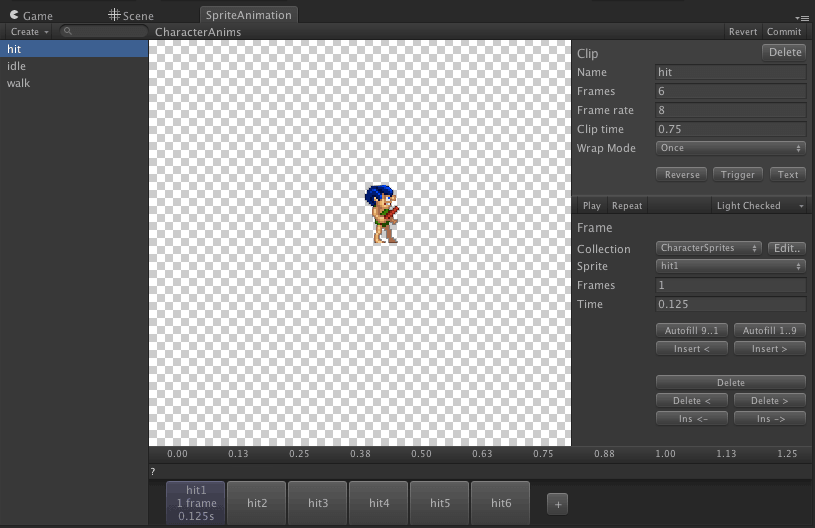Select the hit6 frame in timeline

tap(501, 503)
